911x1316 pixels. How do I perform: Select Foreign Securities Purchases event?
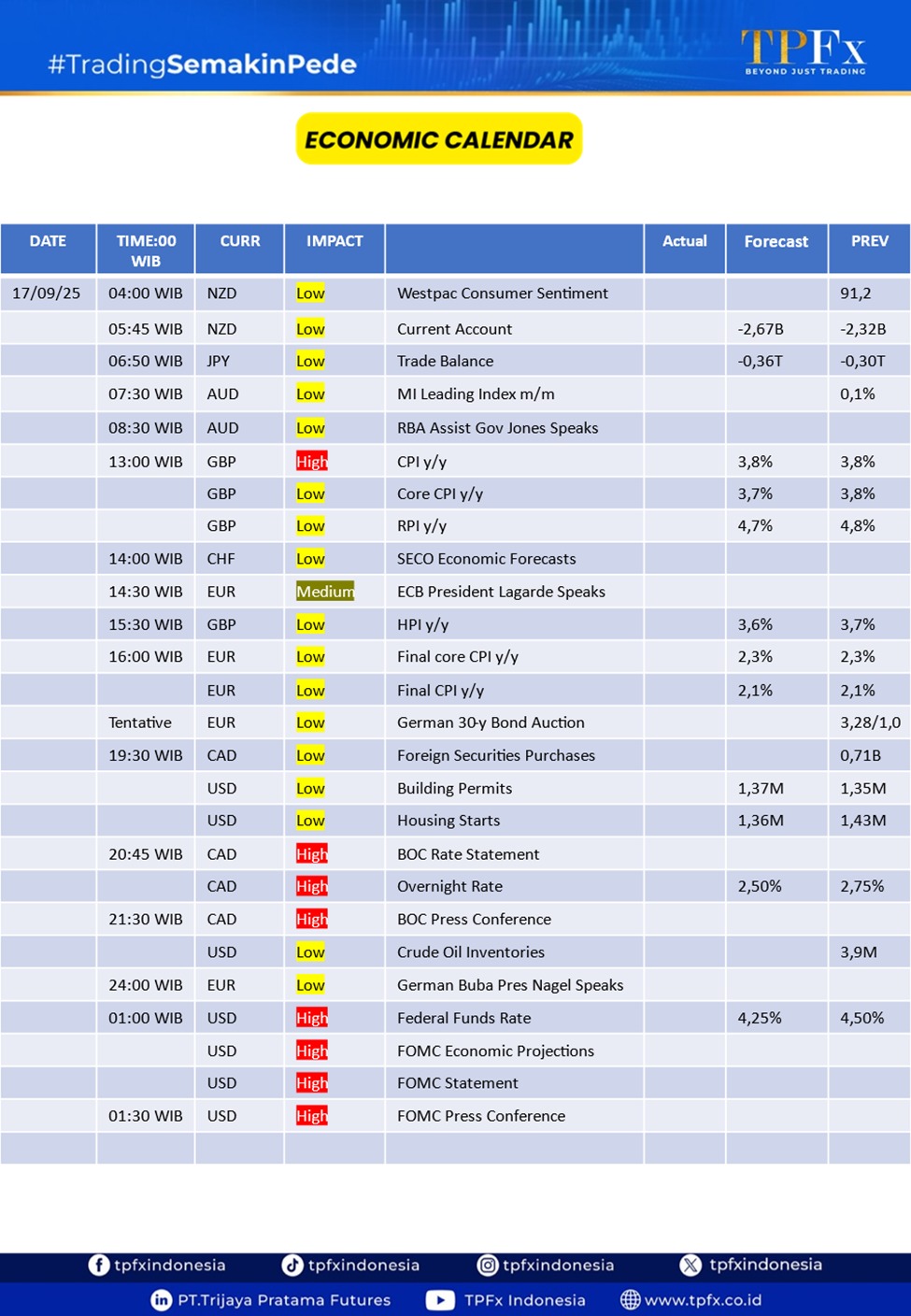[496, 755]
